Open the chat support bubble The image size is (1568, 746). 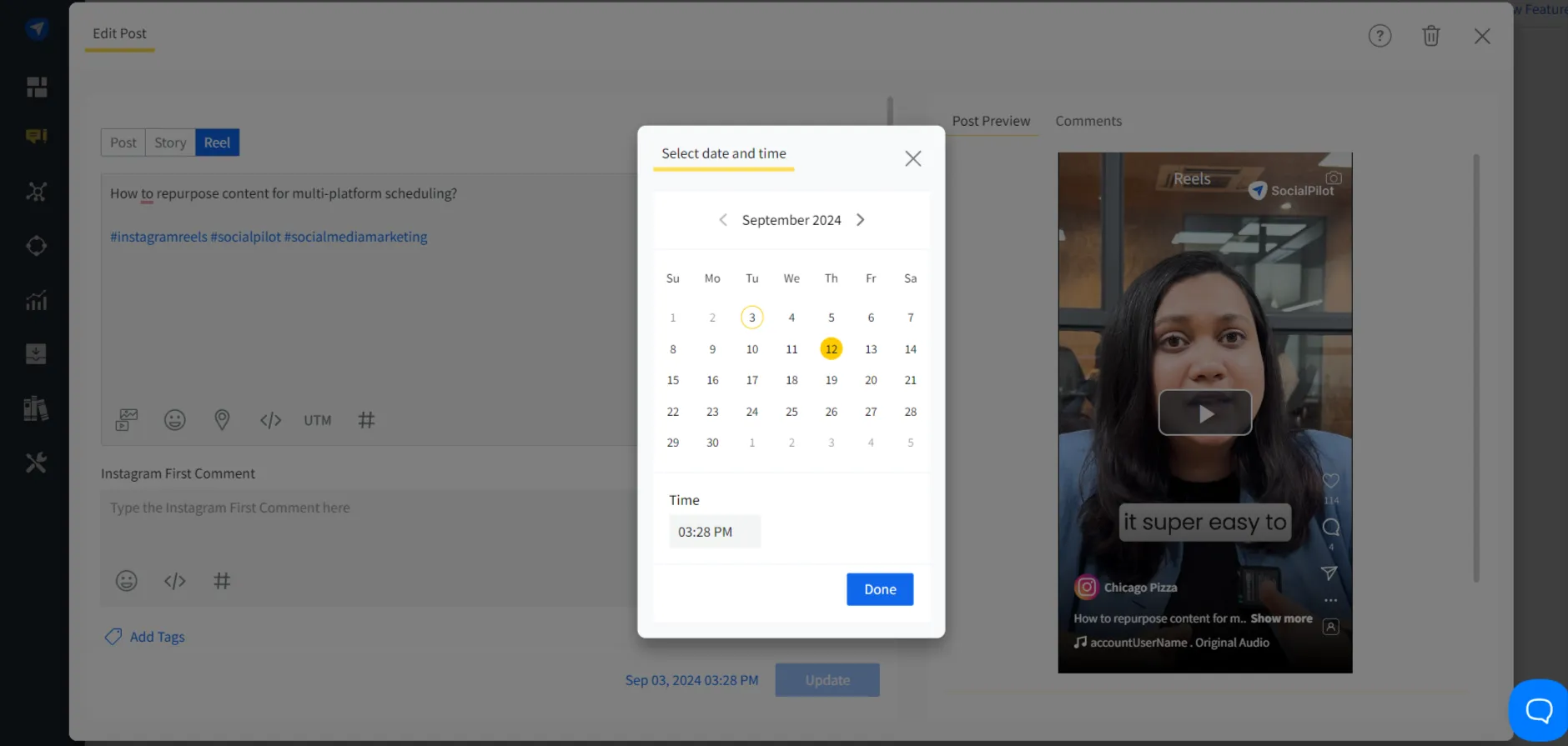coord(1538,710)
